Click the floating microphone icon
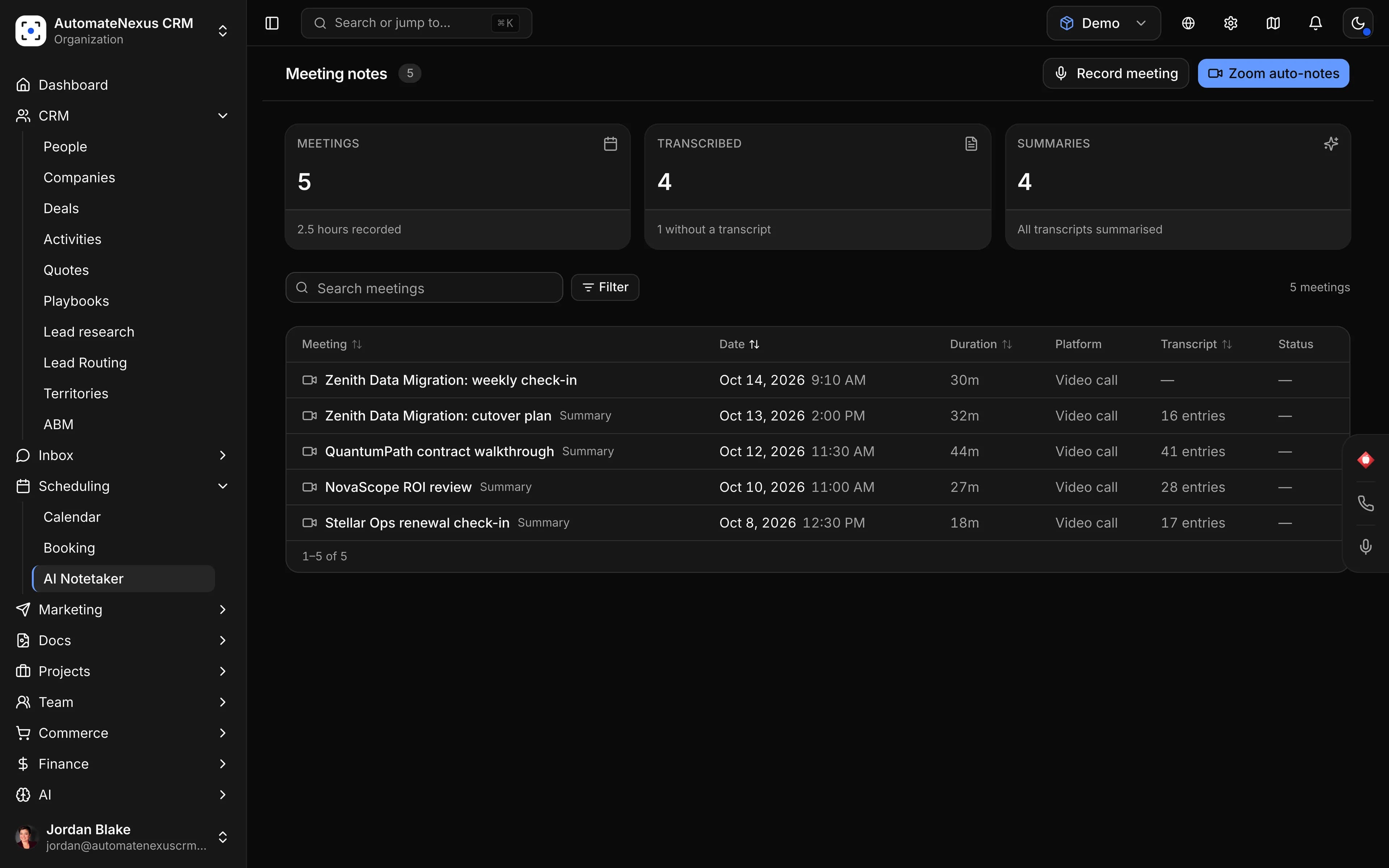This screenshot has width=1389, height=868. (1365, 546)
